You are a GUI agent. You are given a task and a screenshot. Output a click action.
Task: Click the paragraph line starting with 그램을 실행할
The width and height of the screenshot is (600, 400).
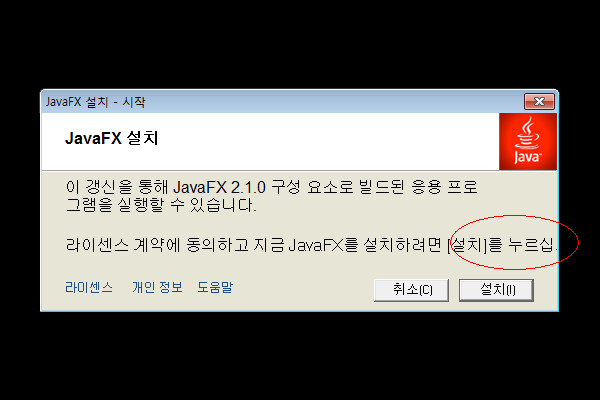click(x=161, y=205)
